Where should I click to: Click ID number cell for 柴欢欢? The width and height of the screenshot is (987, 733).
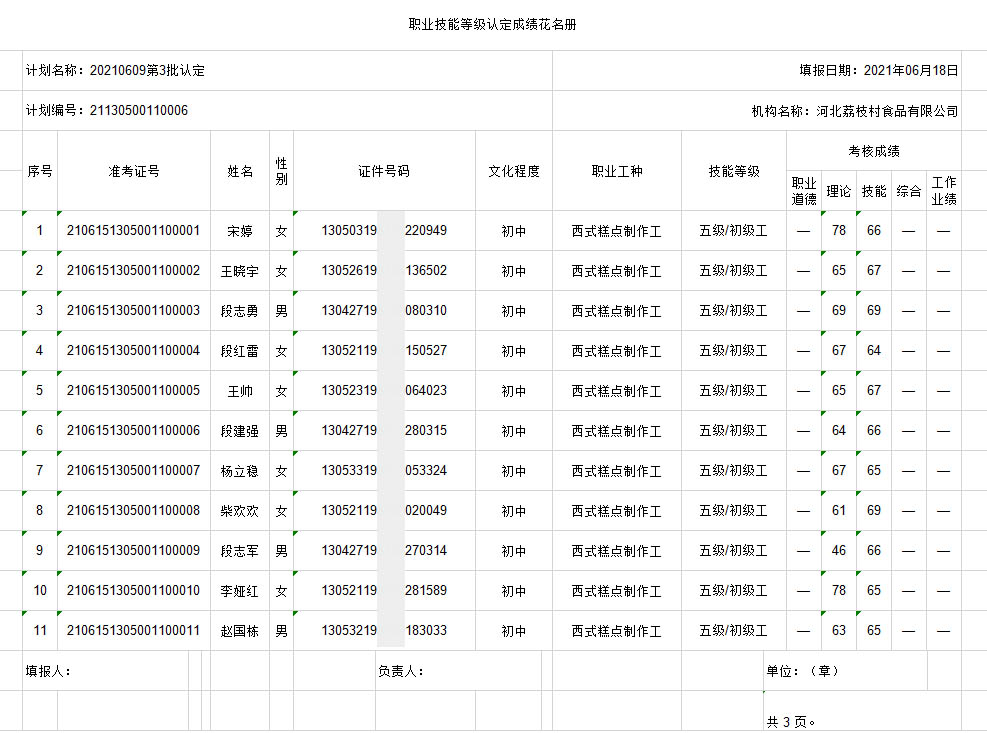pos(384,511)
